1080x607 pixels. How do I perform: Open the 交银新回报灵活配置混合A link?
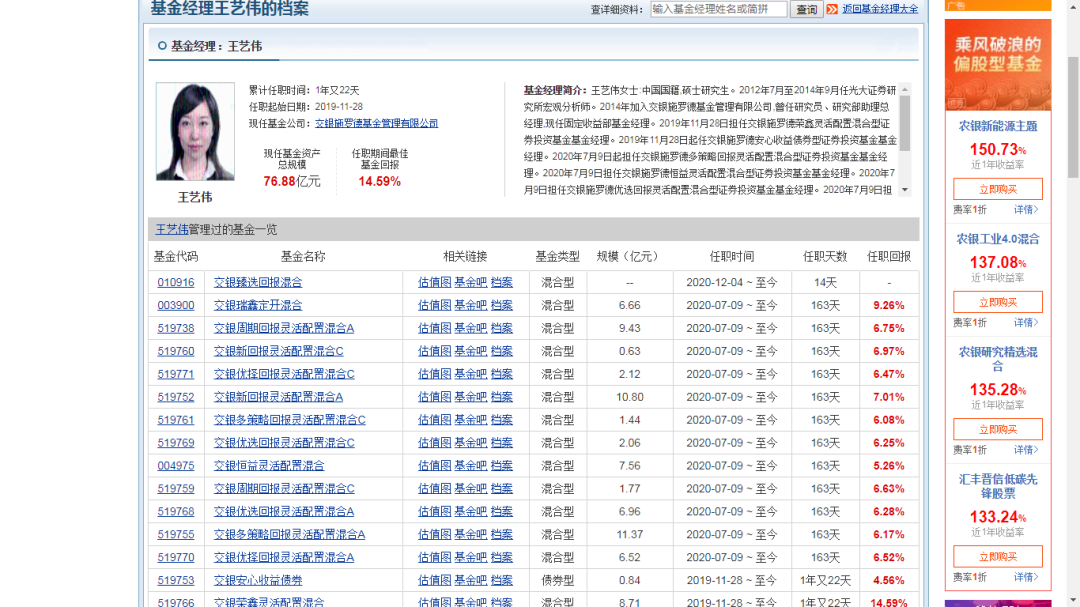278,397
